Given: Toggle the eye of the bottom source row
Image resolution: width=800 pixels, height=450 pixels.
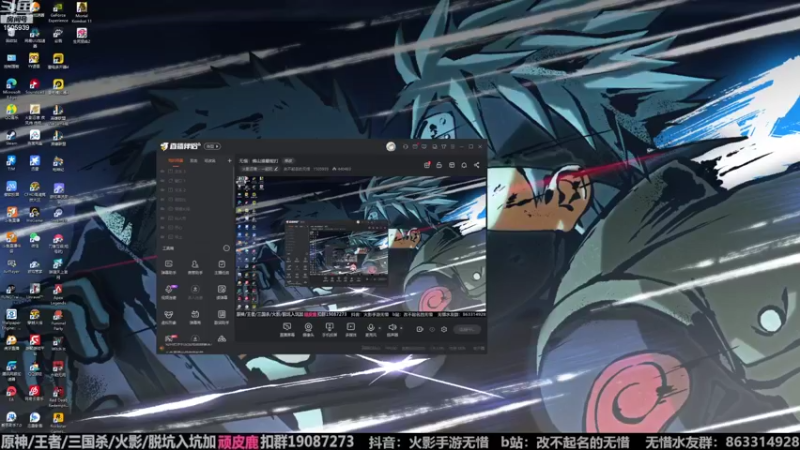Looking at the screenshot, I should pos(162,237).
